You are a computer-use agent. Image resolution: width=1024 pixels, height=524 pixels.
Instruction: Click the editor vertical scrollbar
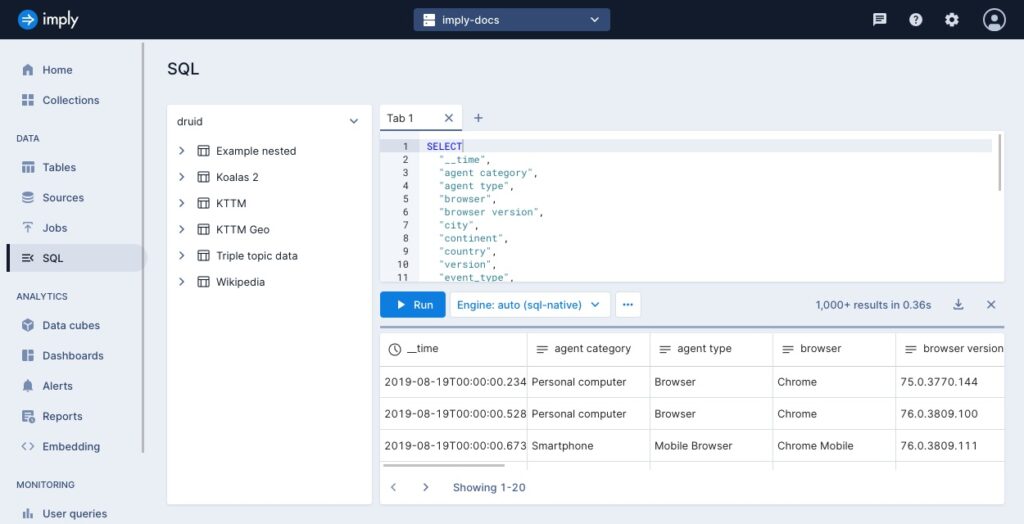coord(999,163)
